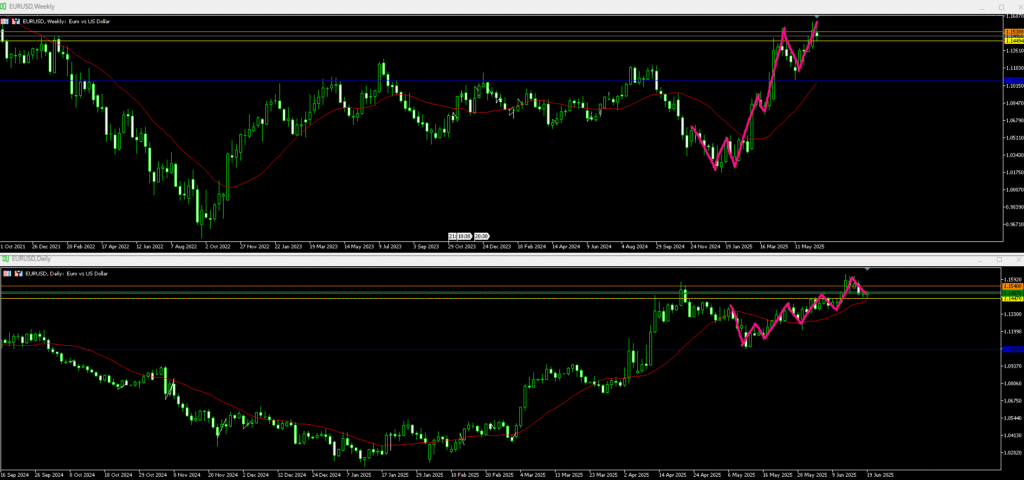
Task: Click 1.08060 on Daily price scale
Action: [1013, 383]
